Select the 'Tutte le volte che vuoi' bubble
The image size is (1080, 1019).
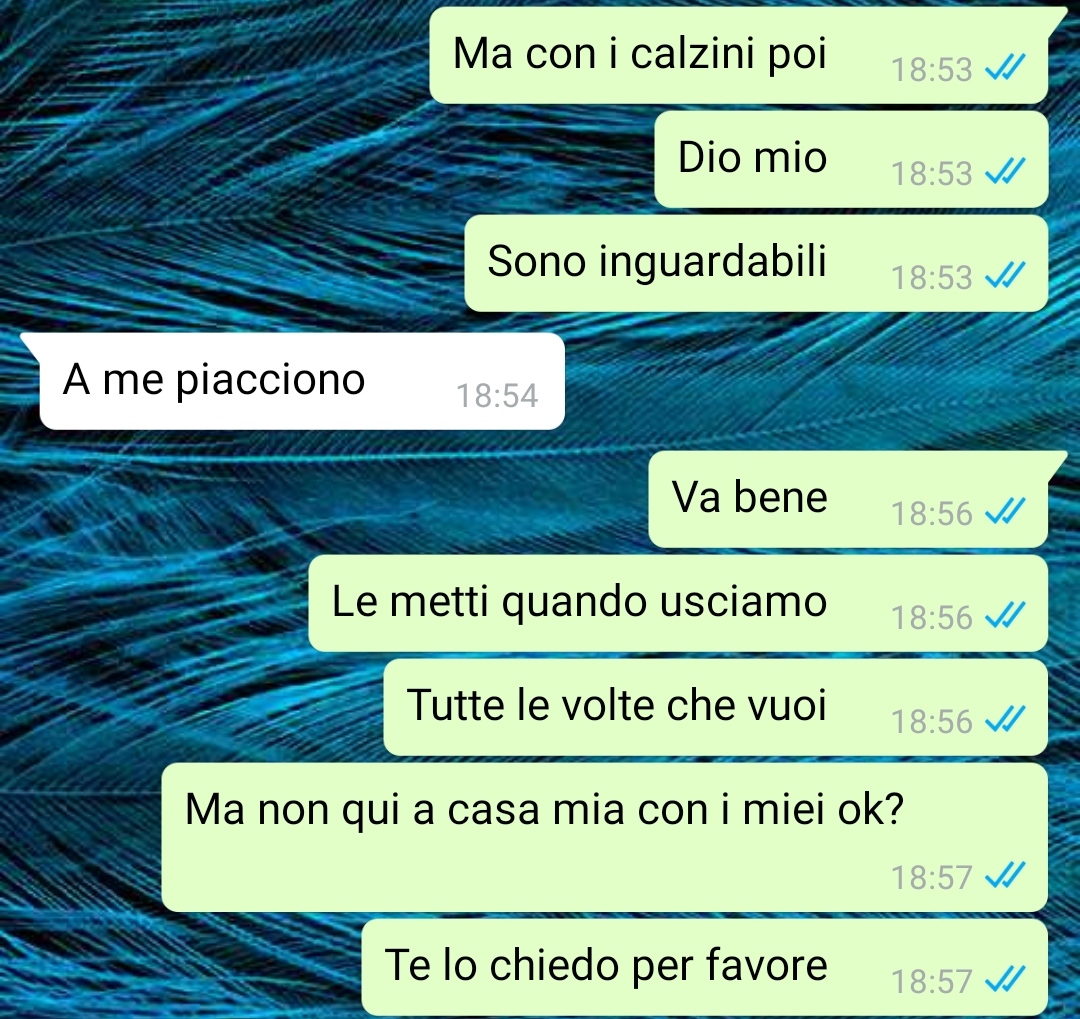[x=716, y=708]
